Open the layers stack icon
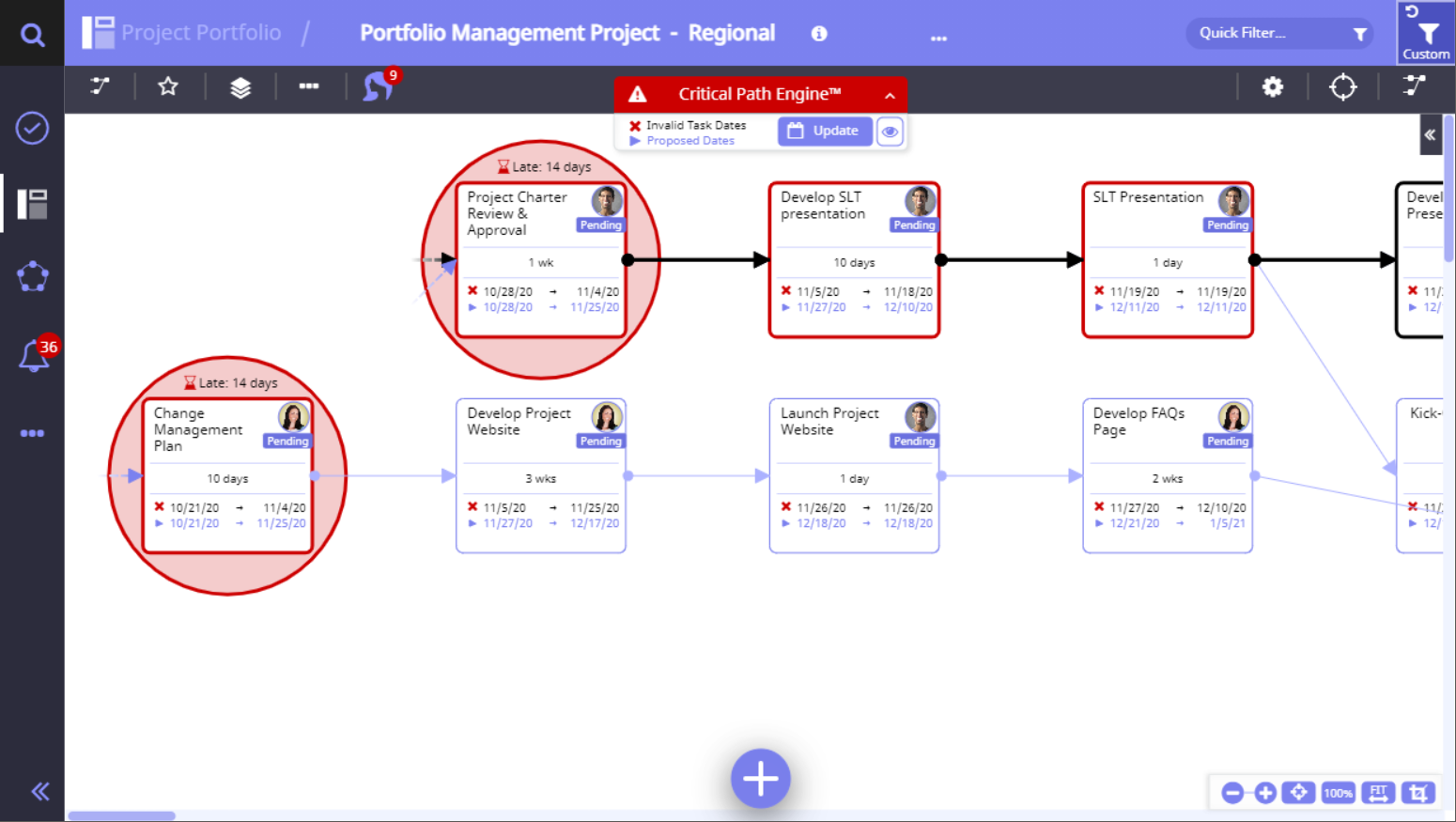The image size is (1456, 822). pos(240,87)
